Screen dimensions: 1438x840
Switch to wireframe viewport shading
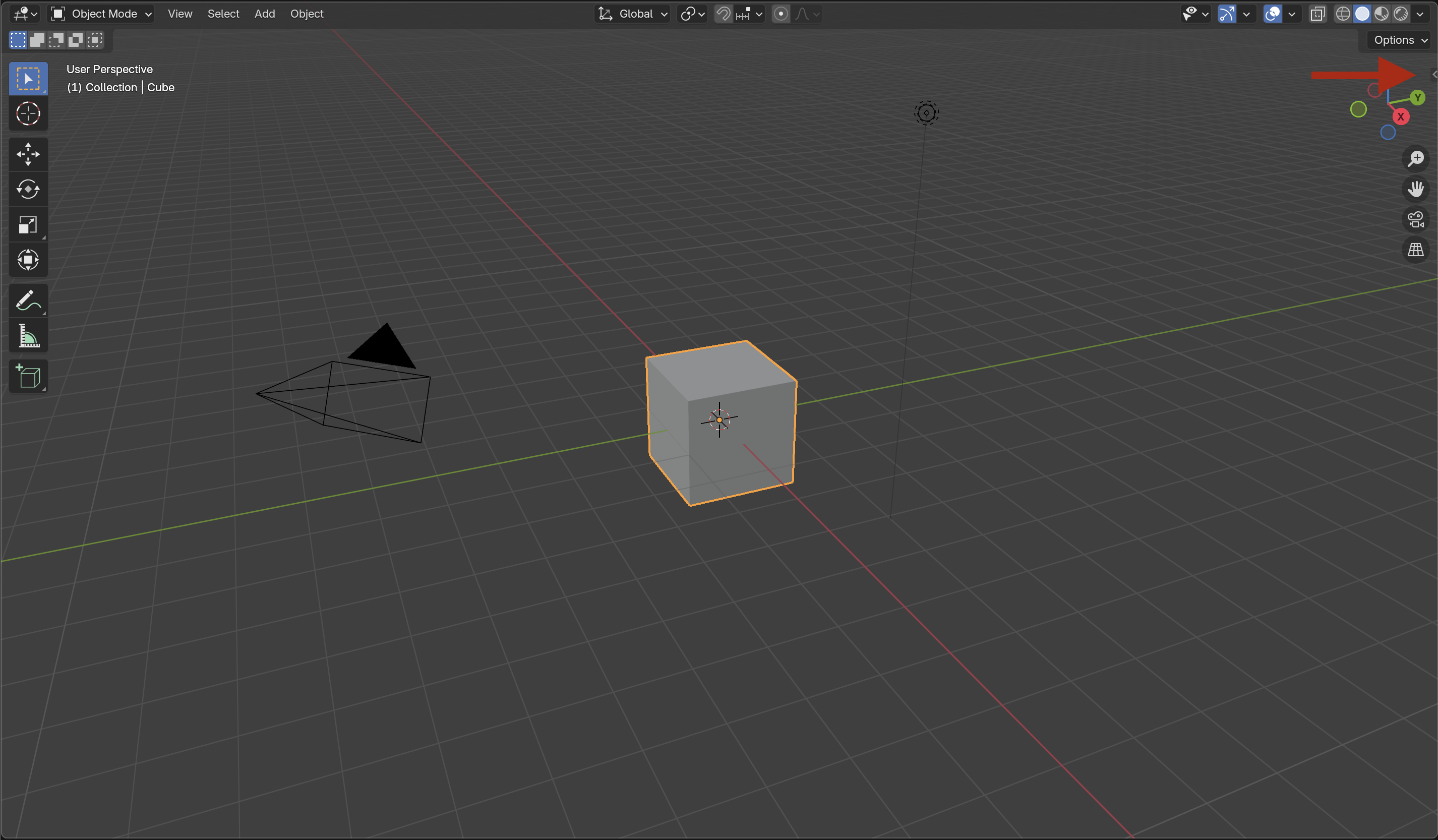point(1343,14)
